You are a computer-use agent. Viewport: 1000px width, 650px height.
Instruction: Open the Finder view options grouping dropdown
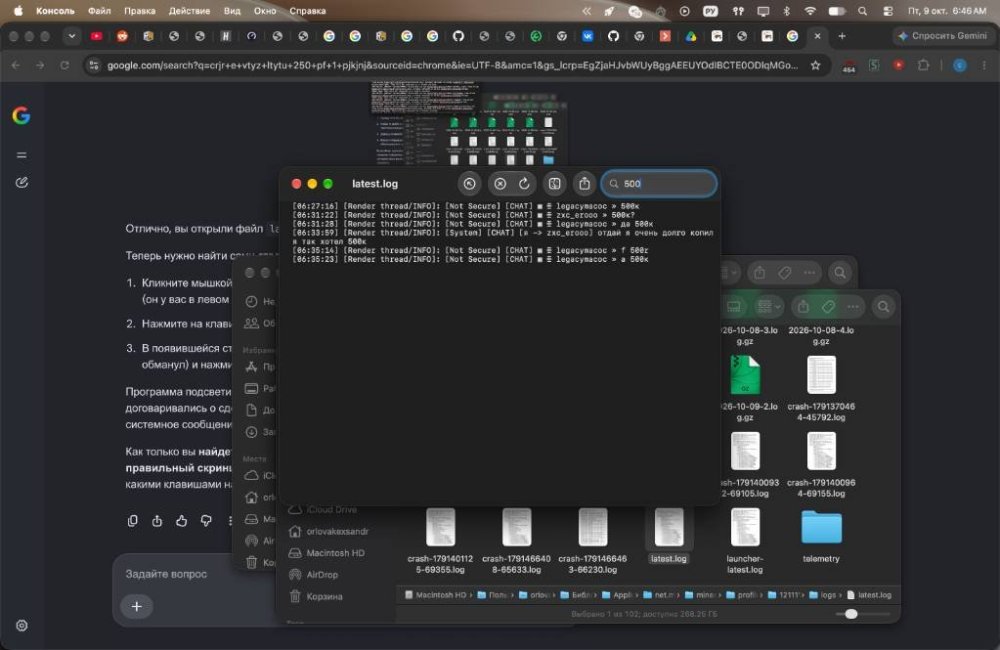pos(769,307)
